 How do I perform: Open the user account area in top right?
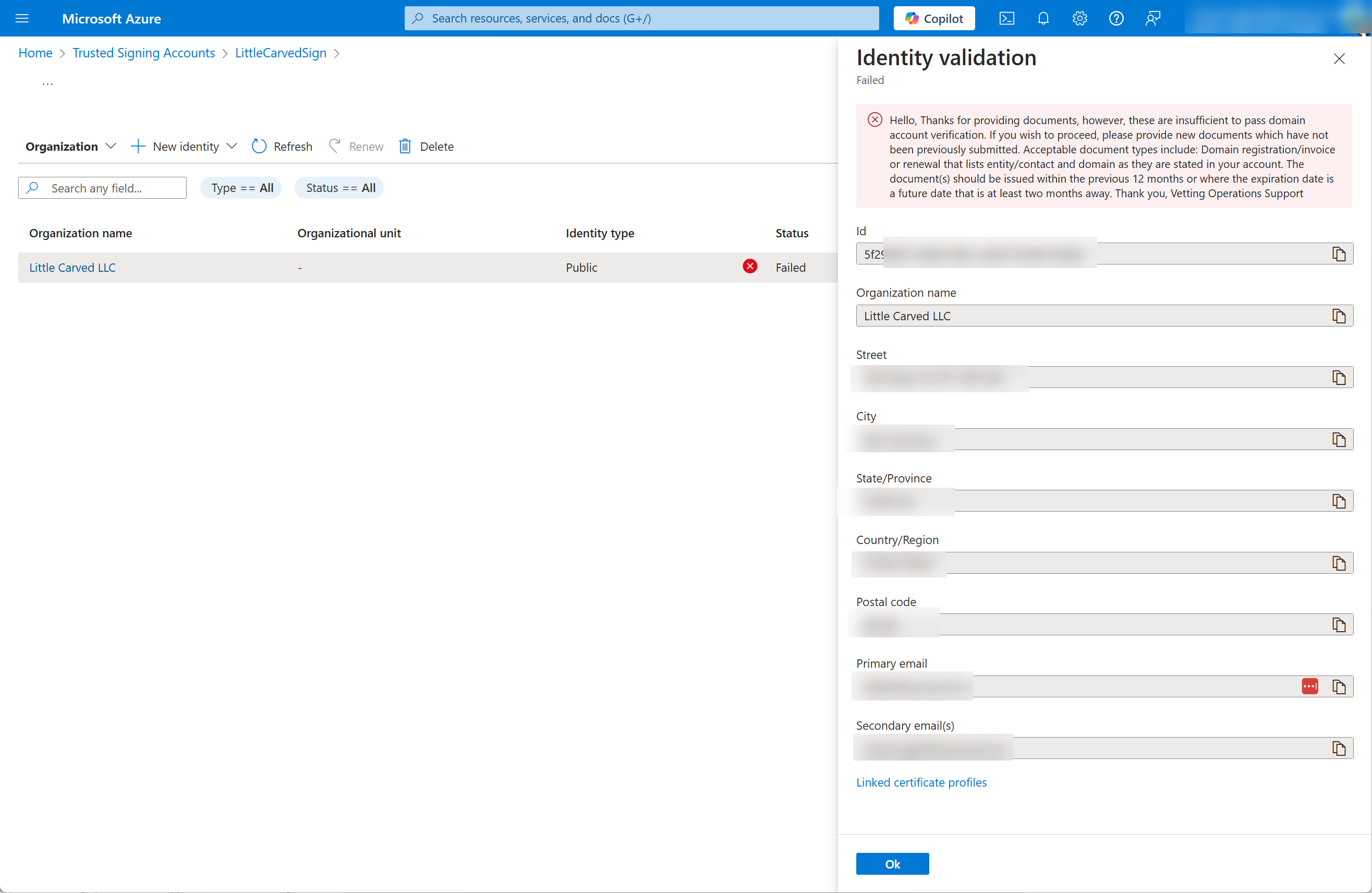coord(1277,18)
